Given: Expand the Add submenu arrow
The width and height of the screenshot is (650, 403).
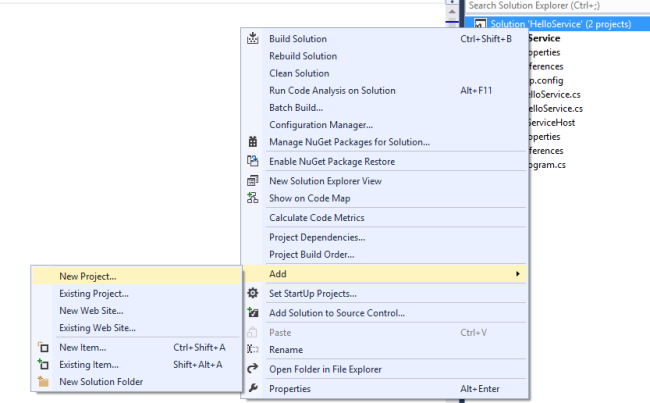Looking at the screenshot, I should coord(517,273).
